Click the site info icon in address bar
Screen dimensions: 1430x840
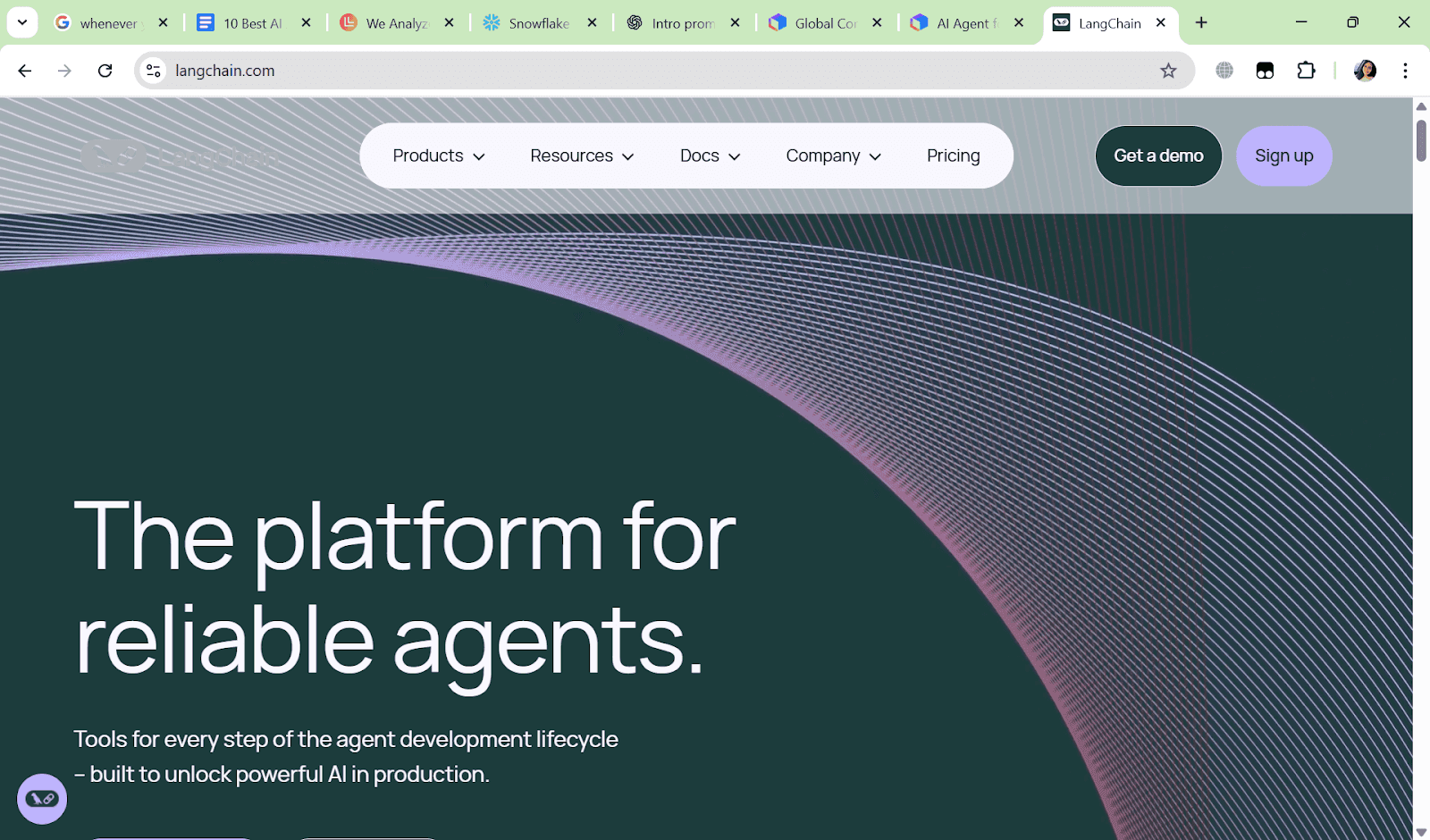(153, 71)
